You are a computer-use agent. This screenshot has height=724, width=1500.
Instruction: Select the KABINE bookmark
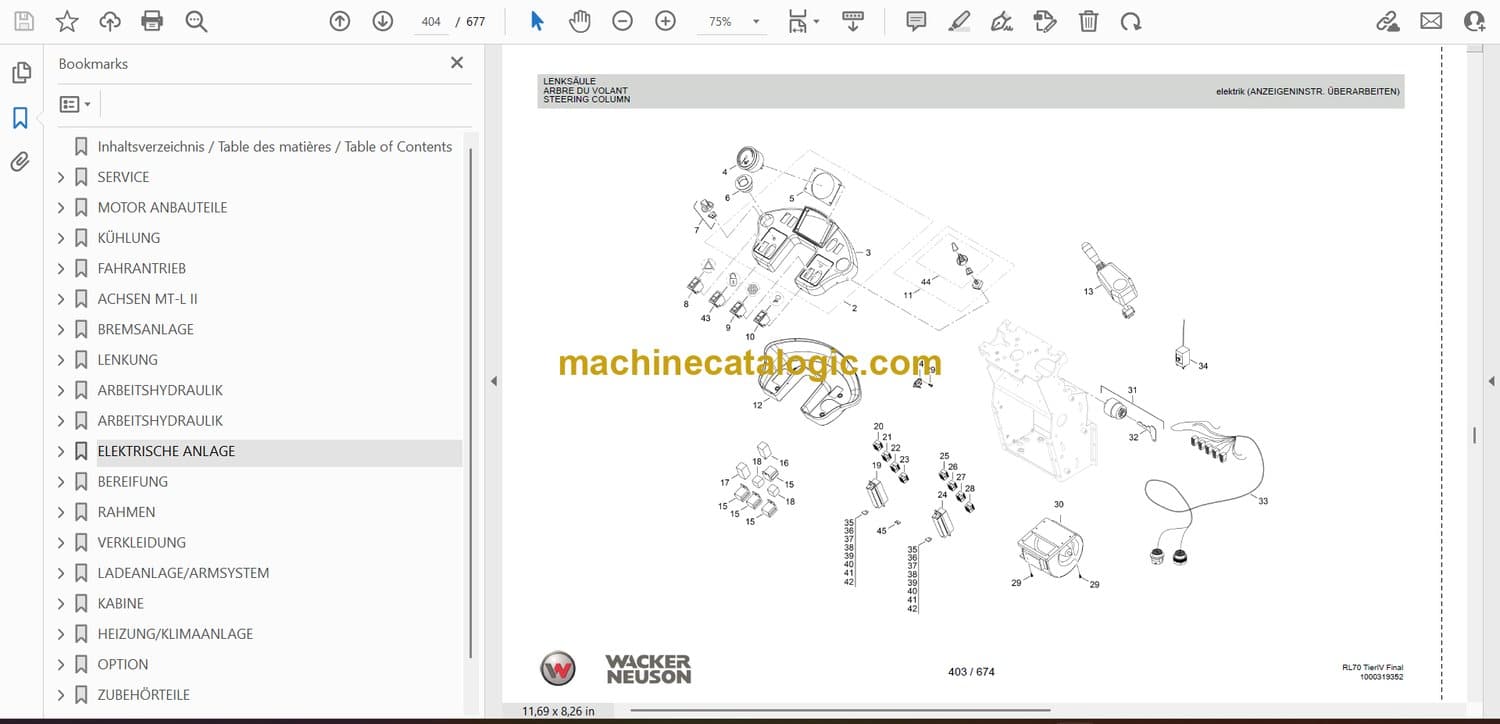pos(121,603)
